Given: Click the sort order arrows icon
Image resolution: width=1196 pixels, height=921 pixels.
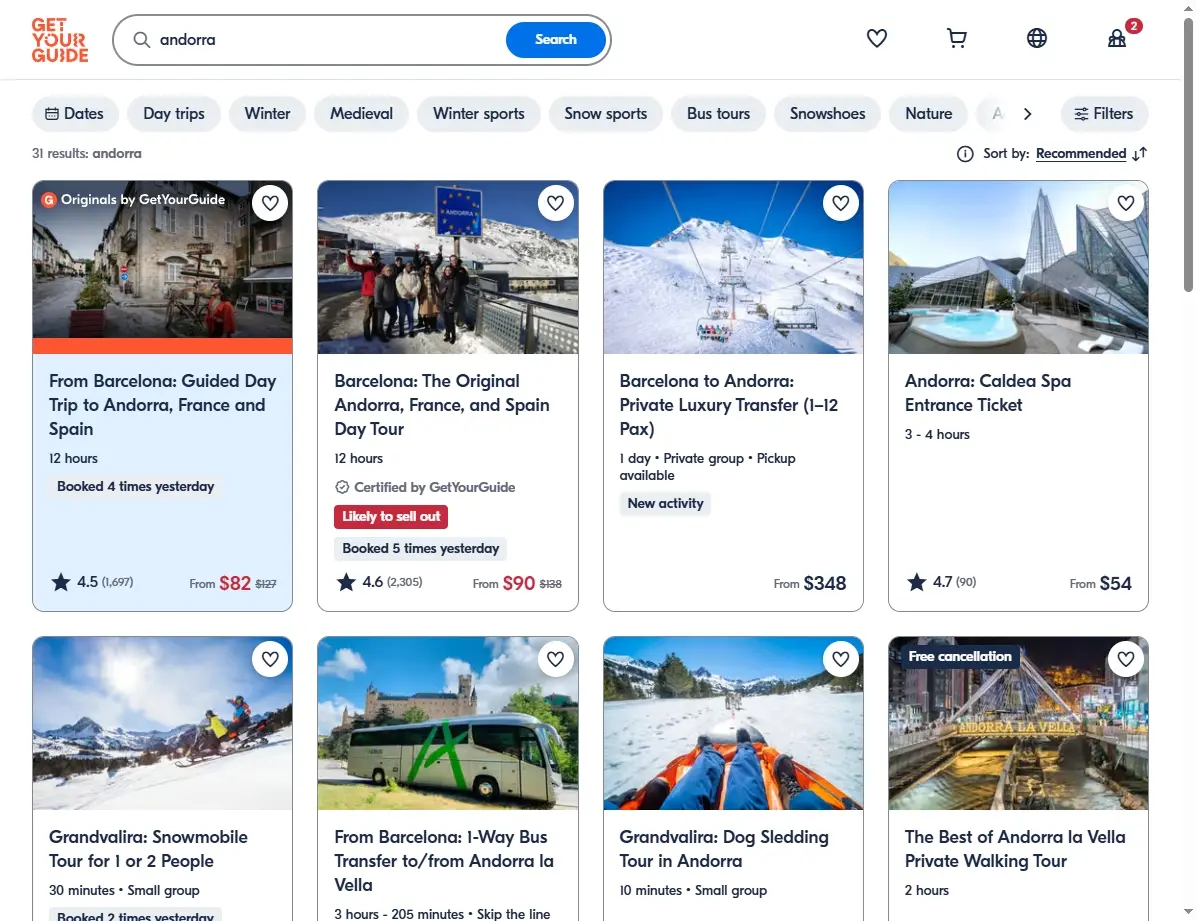Looking at the screenshot, I should click(1140, 154).
